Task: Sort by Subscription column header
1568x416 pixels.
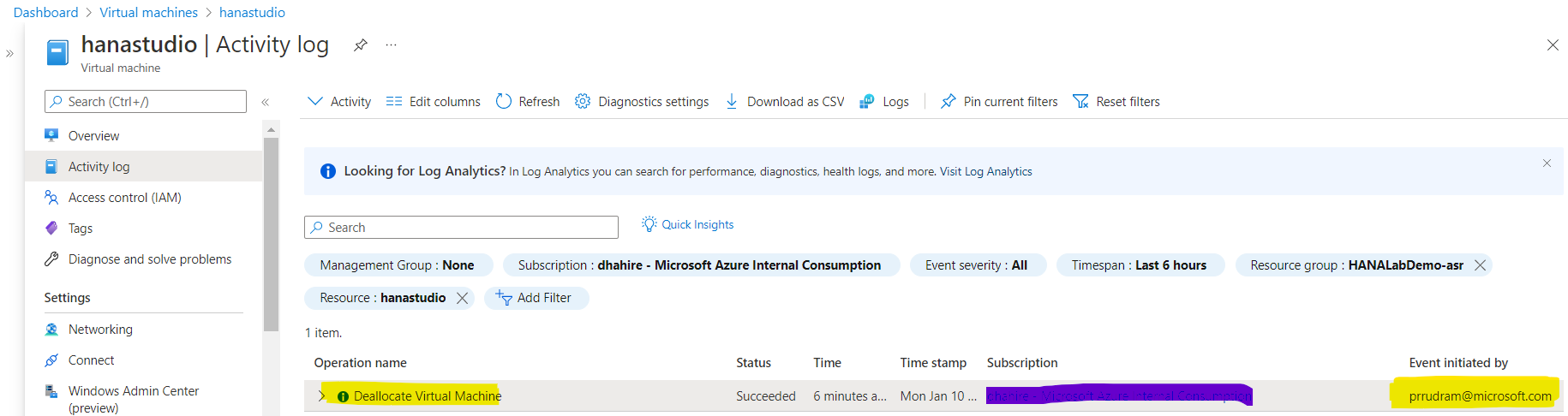Action: point(1022,363)
